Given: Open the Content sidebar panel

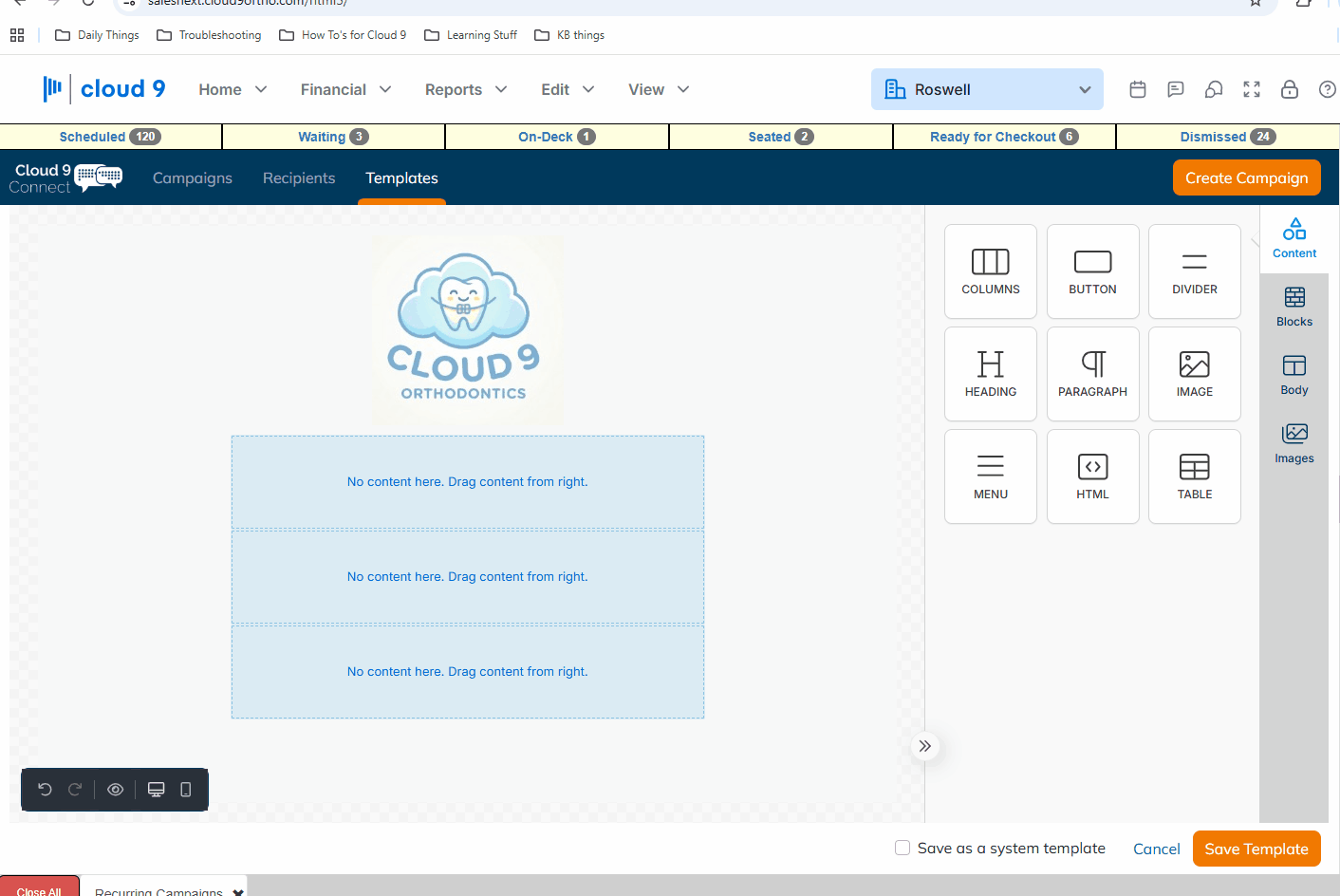Looking at the screenshot, I should tap(1294, 239).
